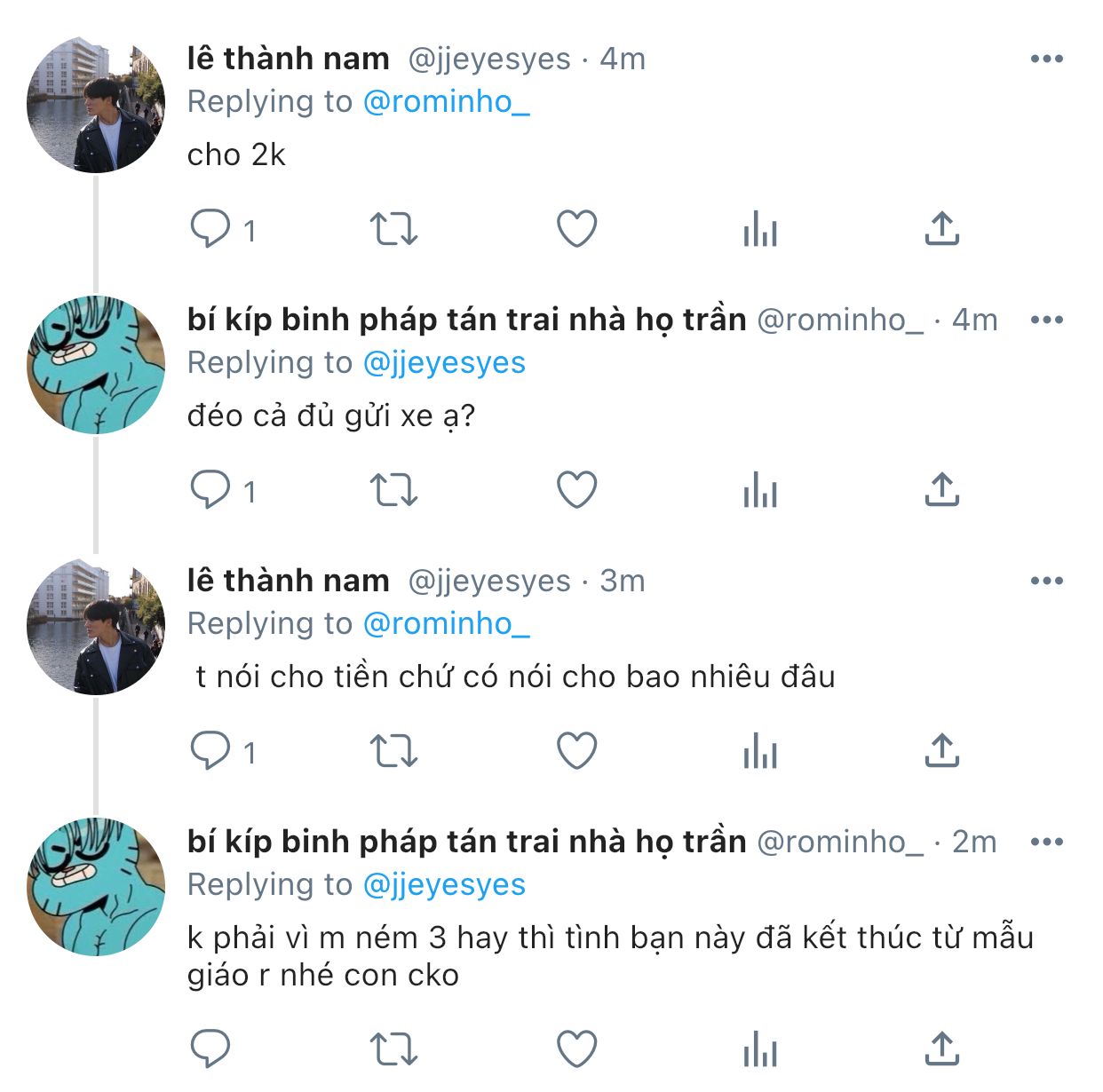
Task: Open blue cartoon avatar in last tweet
Action: pyautogui.click(x=96, y=887)
